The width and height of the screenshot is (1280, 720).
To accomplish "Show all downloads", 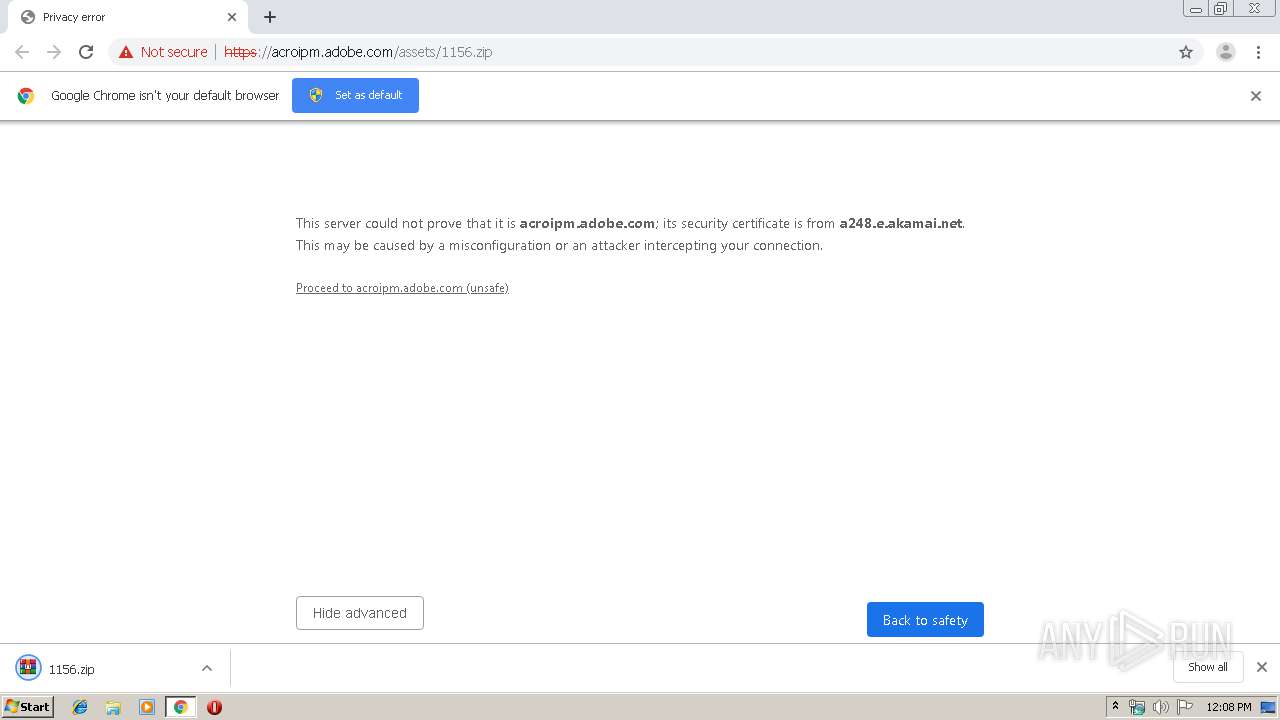I will (1208, 667).
